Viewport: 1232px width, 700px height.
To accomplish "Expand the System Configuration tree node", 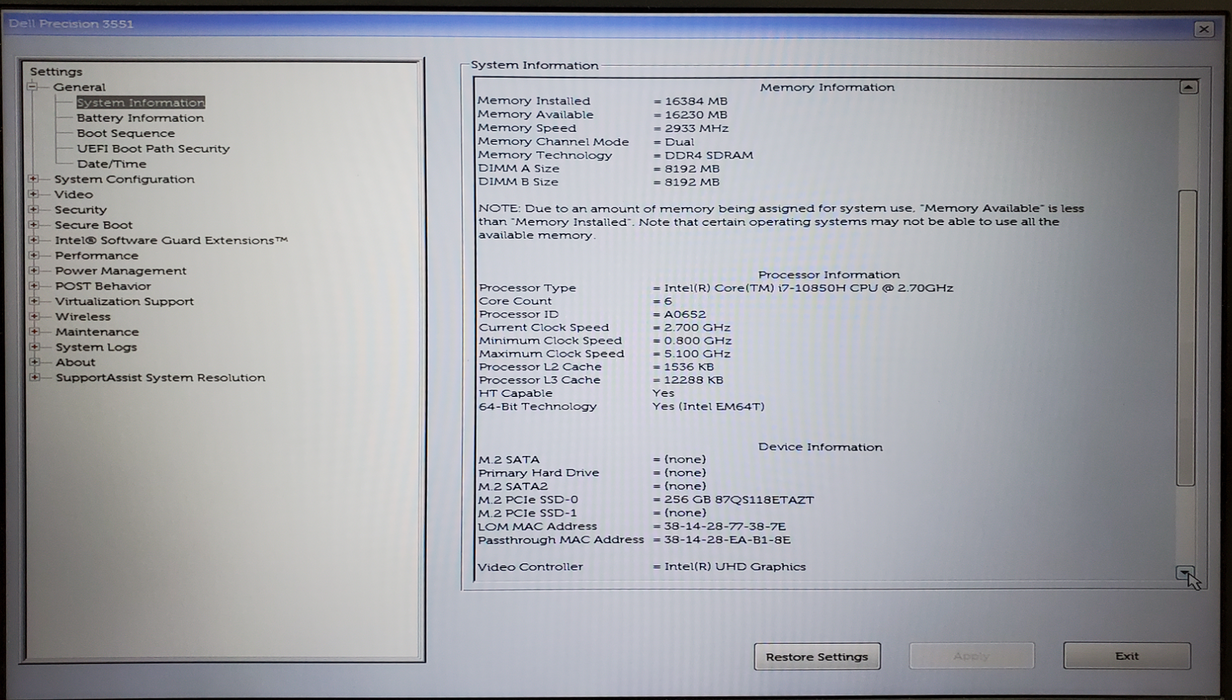I will [34, 180].
